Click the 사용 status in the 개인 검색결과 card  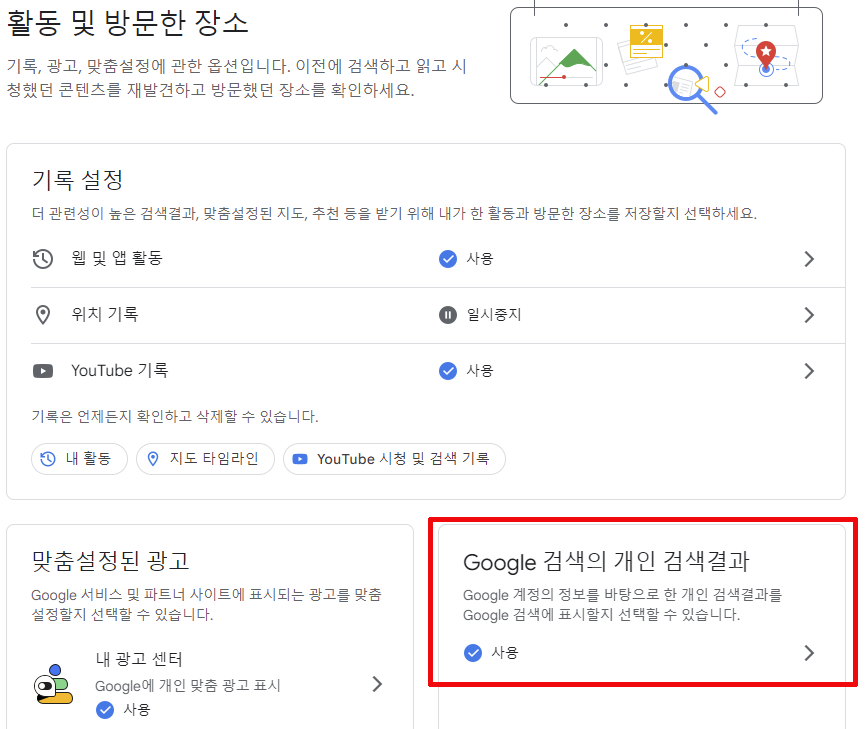pos(505,653)
